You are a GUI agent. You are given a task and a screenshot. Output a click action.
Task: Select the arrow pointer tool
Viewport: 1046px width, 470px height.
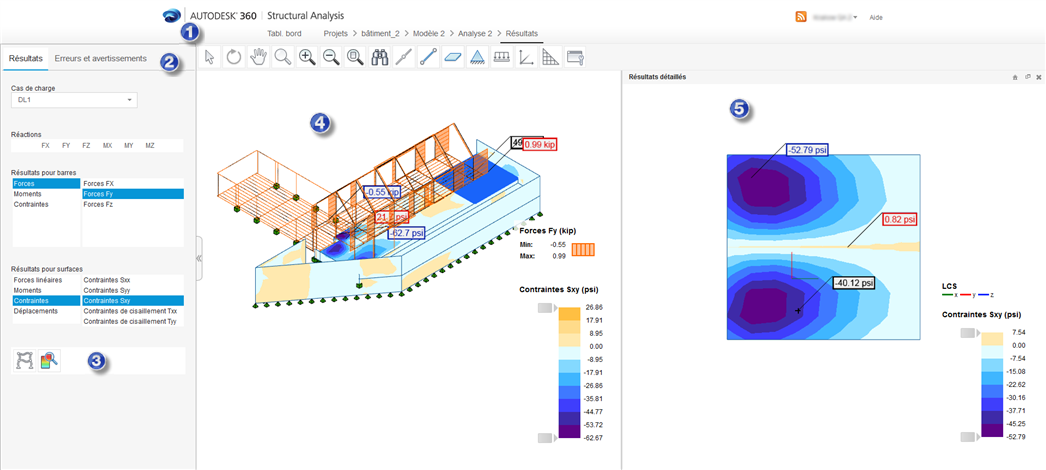(x=209, y=57)
